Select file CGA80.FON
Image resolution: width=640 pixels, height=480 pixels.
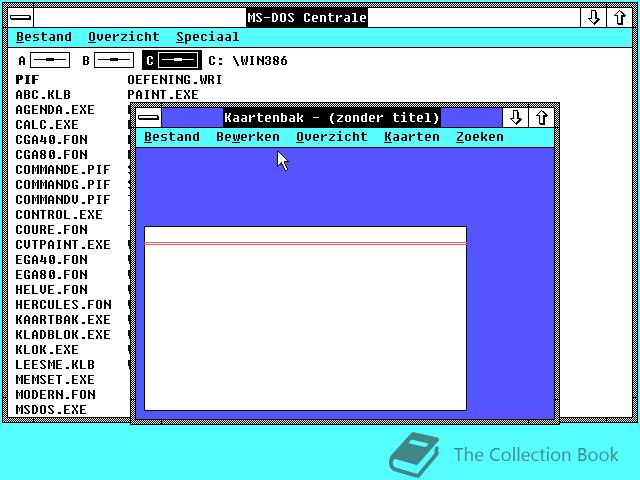(51, 155)
